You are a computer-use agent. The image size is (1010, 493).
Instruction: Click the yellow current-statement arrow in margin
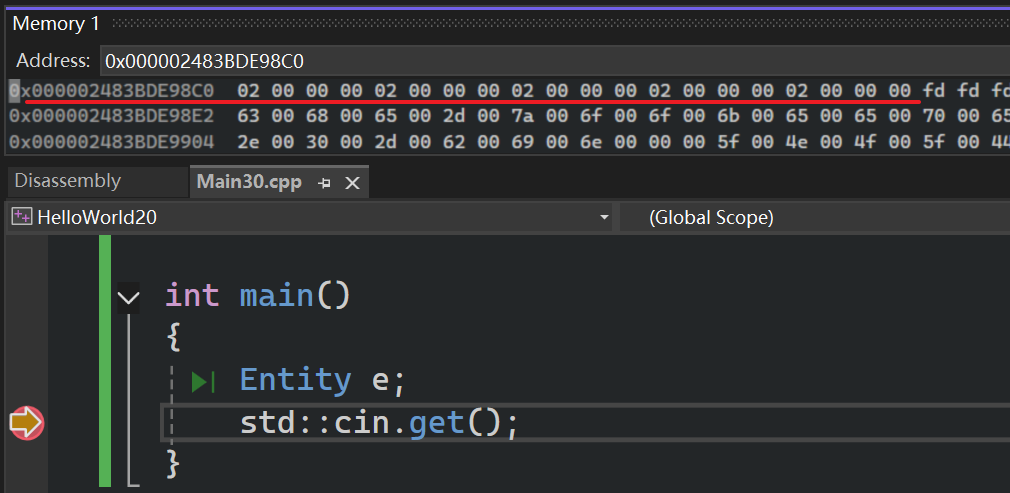[27, 423]
